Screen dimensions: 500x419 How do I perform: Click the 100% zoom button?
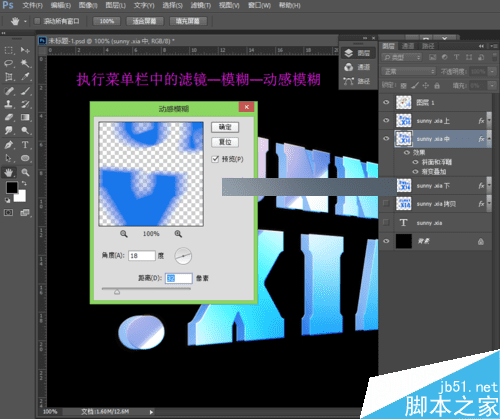point(107,21)
